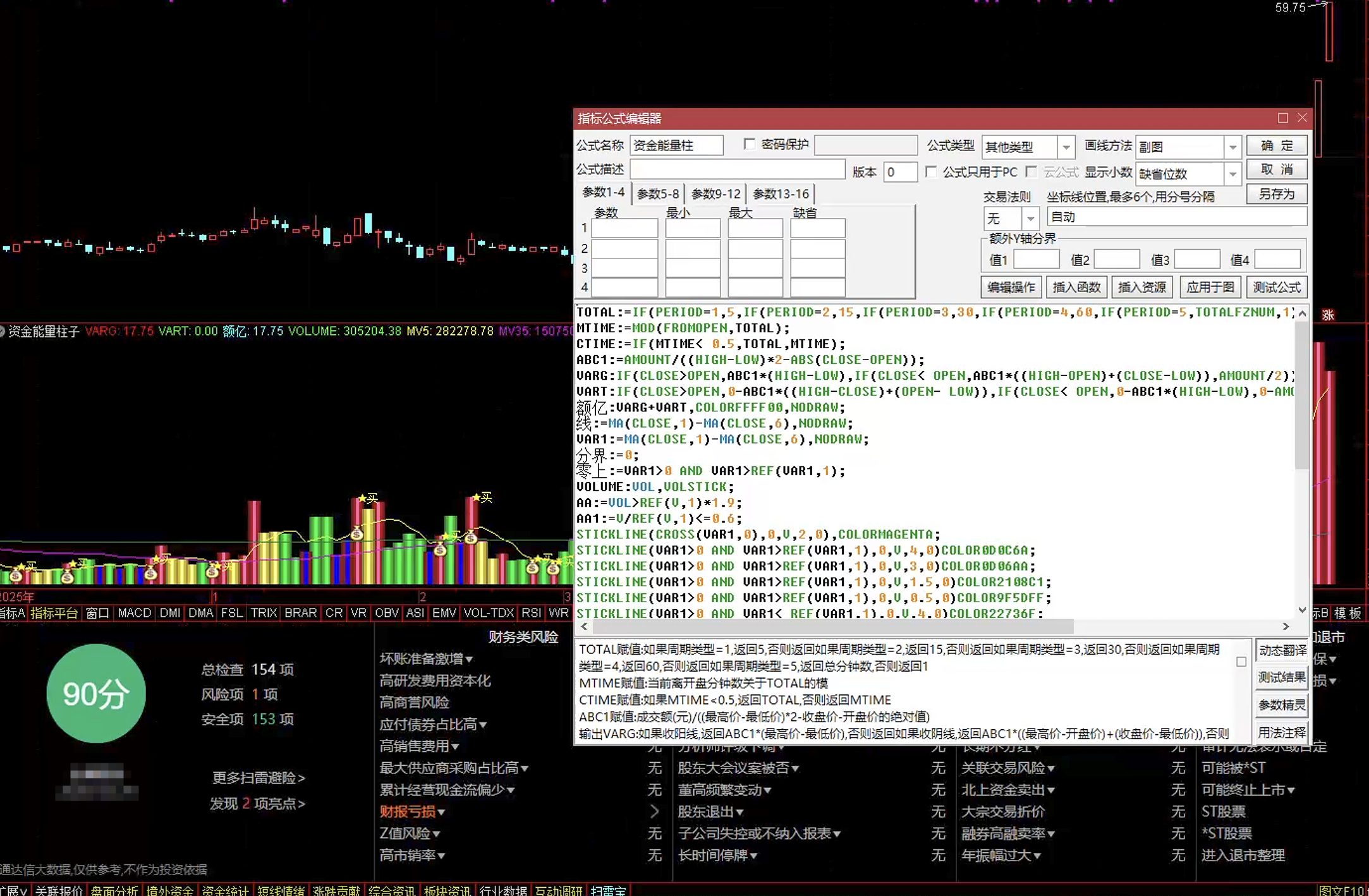Click the empty 公式描述 input field

738,170
